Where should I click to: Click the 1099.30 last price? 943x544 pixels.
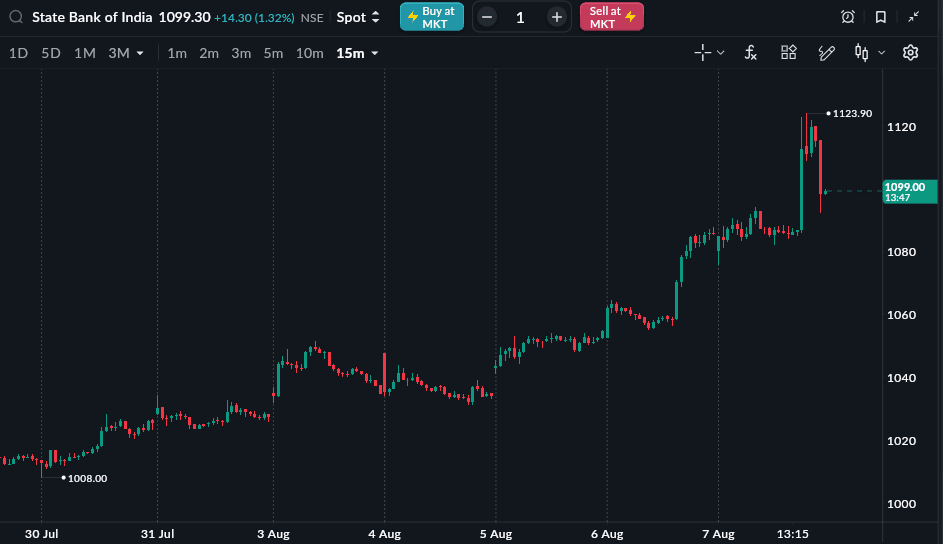pos(185,17)
